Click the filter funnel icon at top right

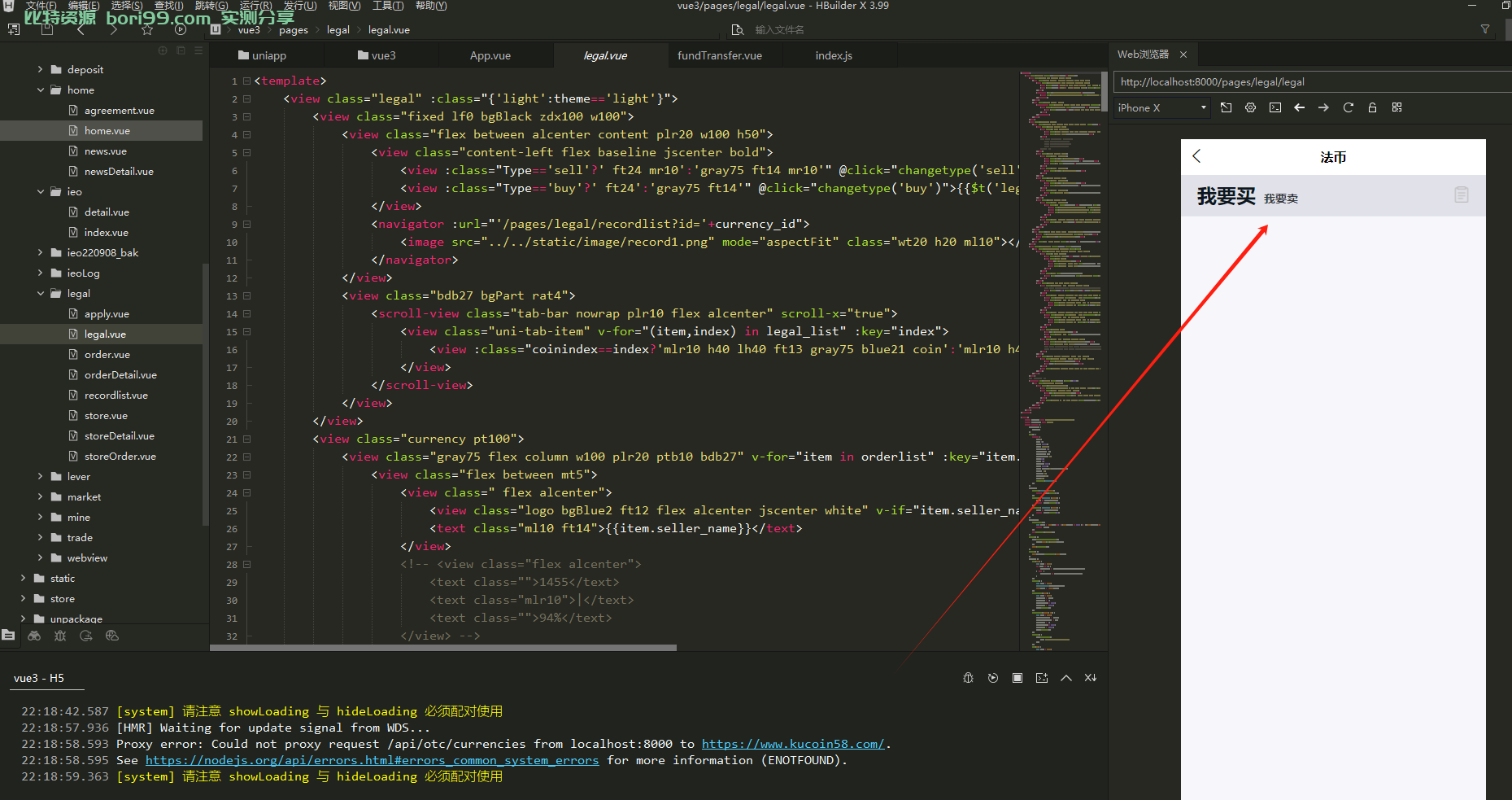coord(1485,29)
